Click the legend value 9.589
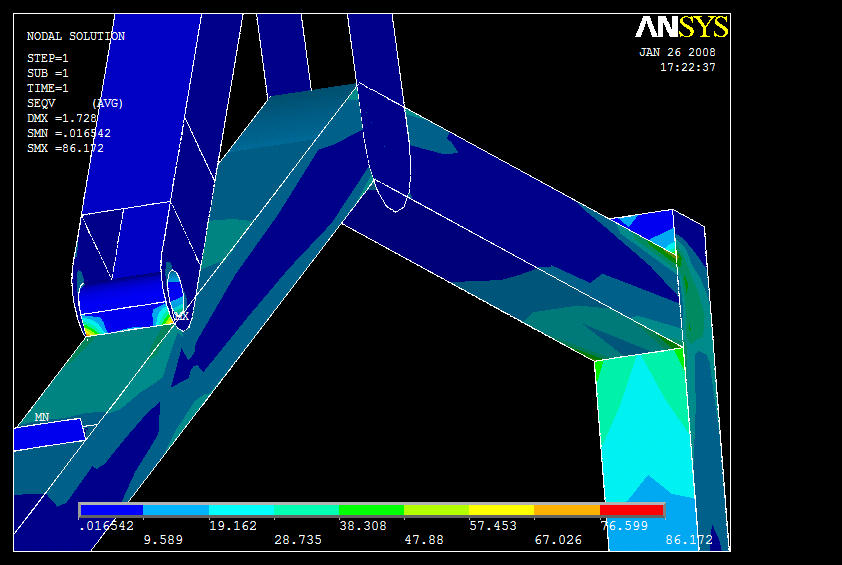The image size is (842, 565). click(x=163, y=540)
